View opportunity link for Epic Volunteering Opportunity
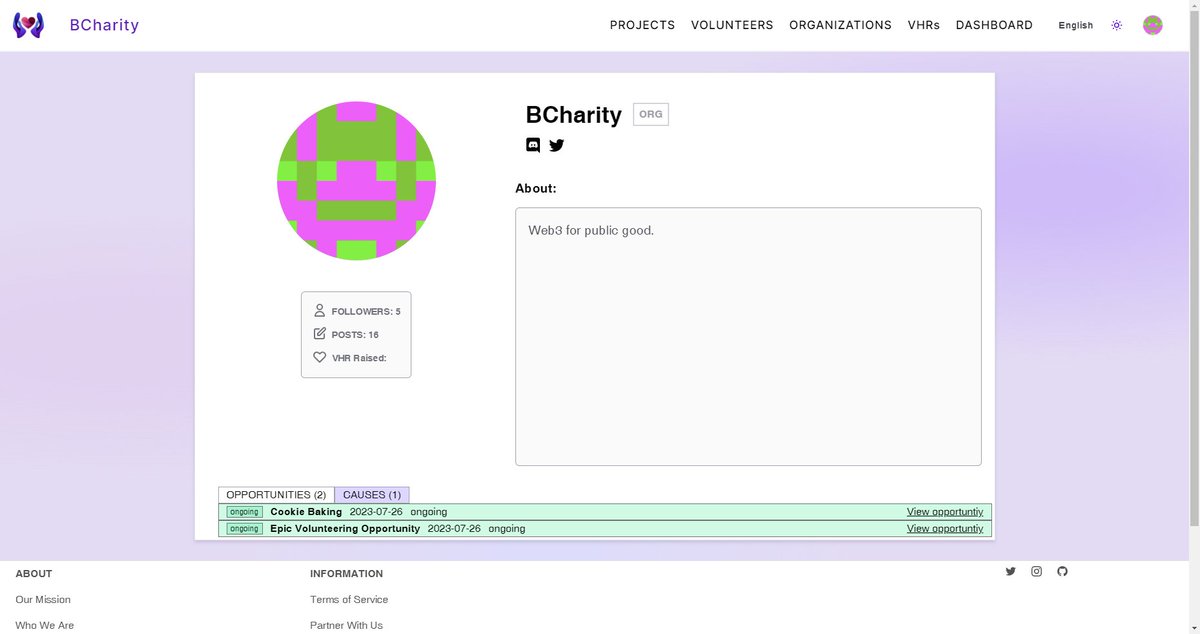 click(945, 529)
